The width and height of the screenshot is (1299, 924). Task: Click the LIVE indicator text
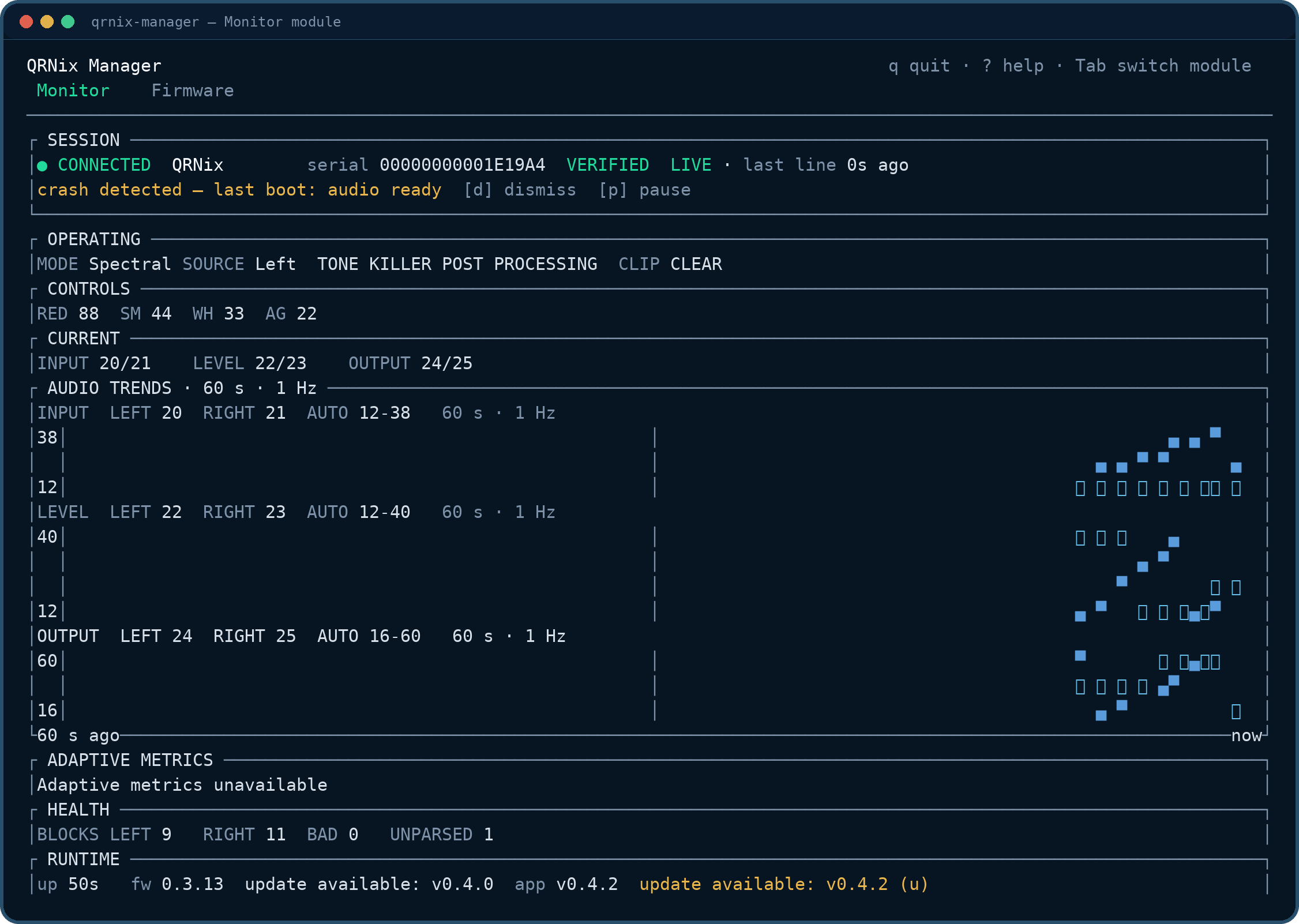point(691,165)
